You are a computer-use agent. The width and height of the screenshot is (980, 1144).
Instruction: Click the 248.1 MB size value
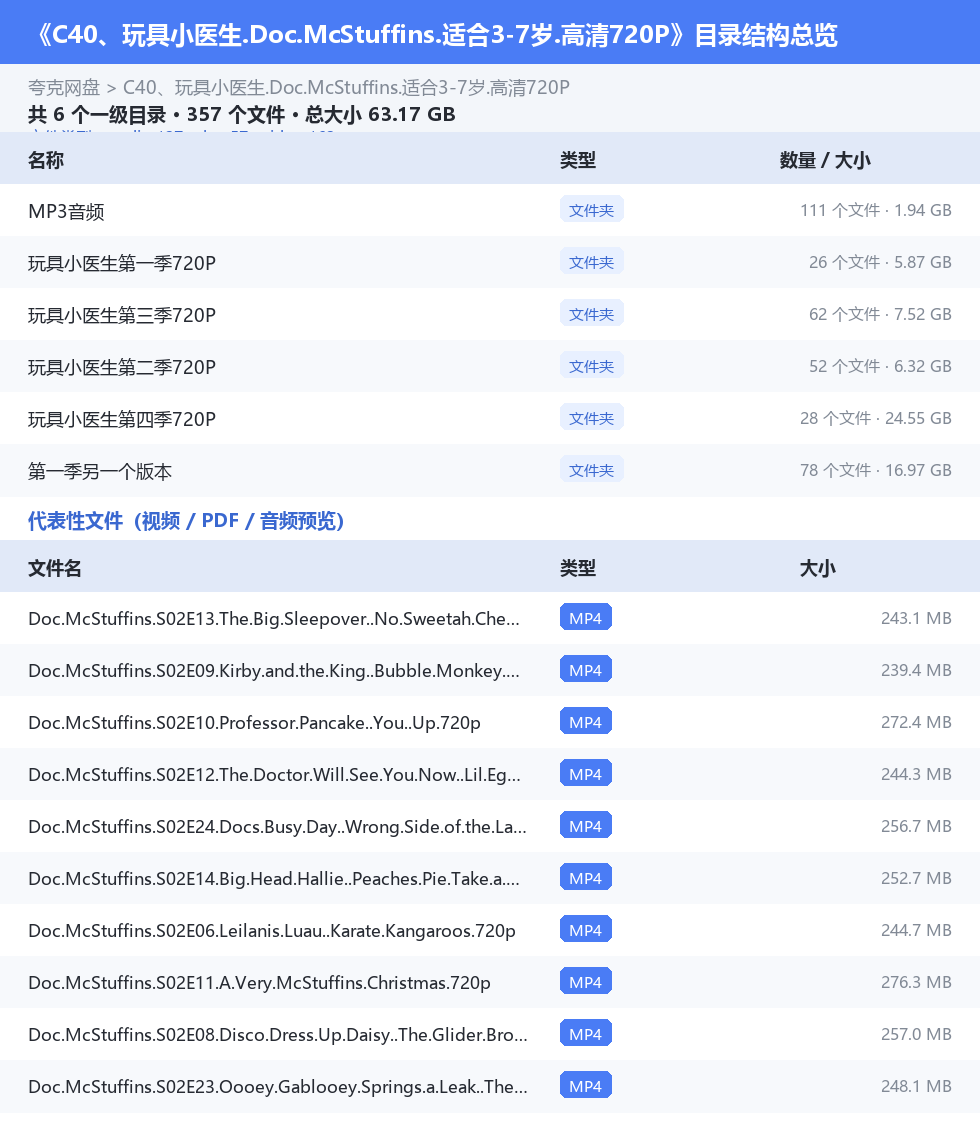tap(916, 1086)
